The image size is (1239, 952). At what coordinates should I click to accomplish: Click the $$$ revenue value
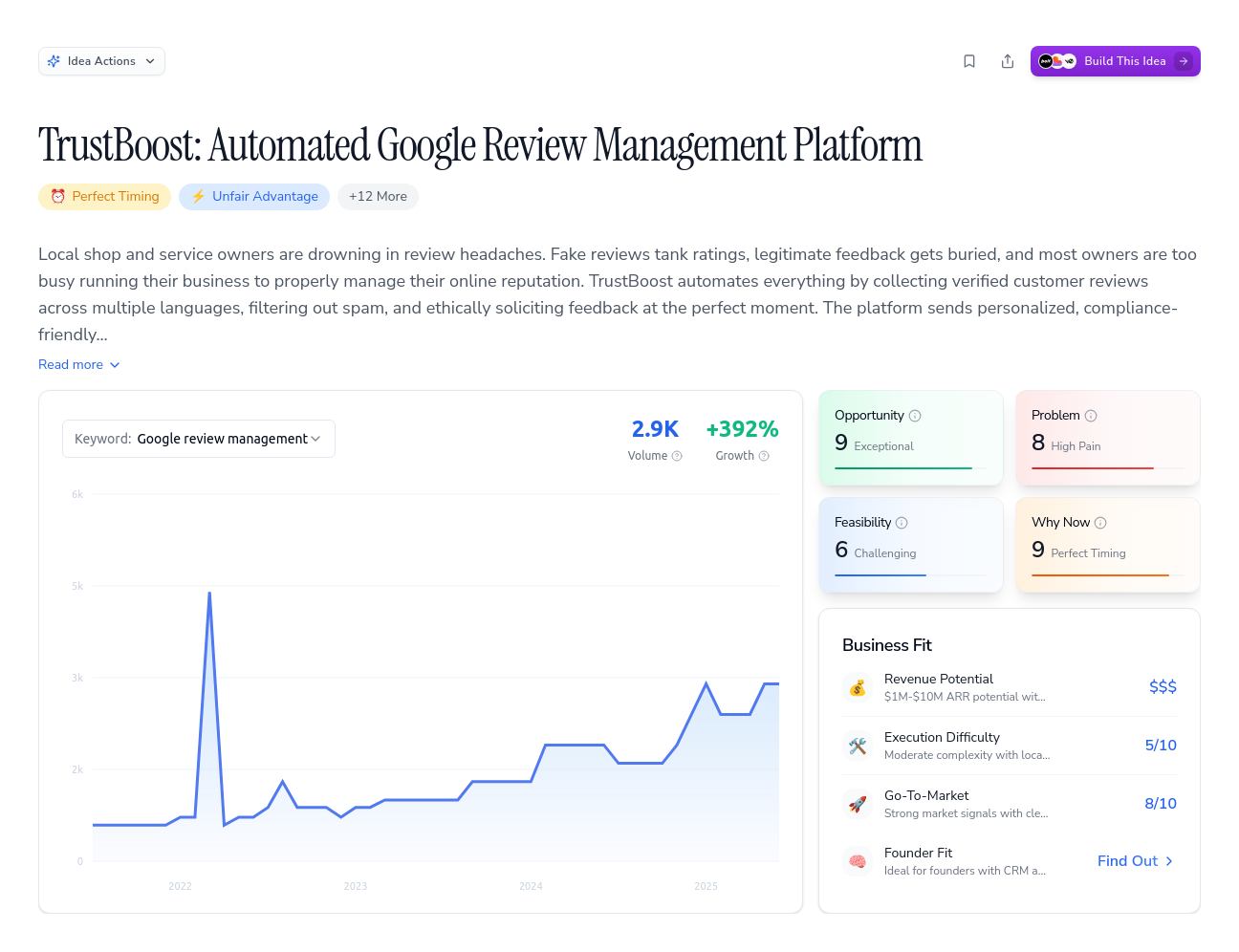1163,687
